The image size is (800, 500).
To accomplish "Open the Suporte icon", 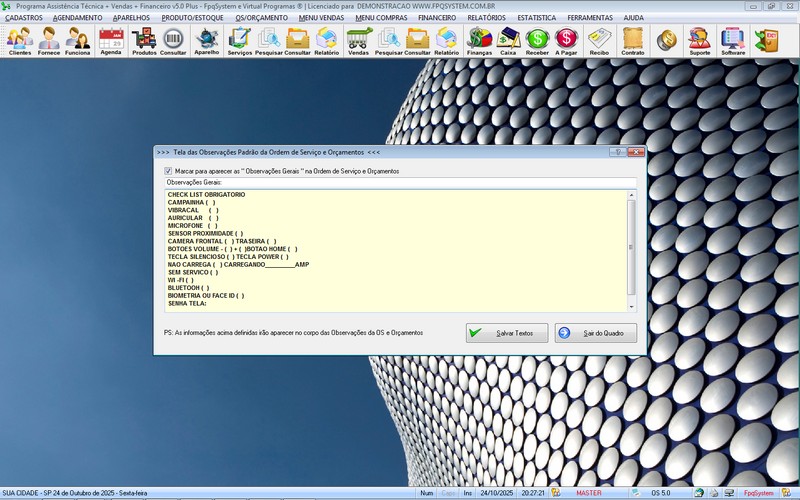I will coord(699,41).
